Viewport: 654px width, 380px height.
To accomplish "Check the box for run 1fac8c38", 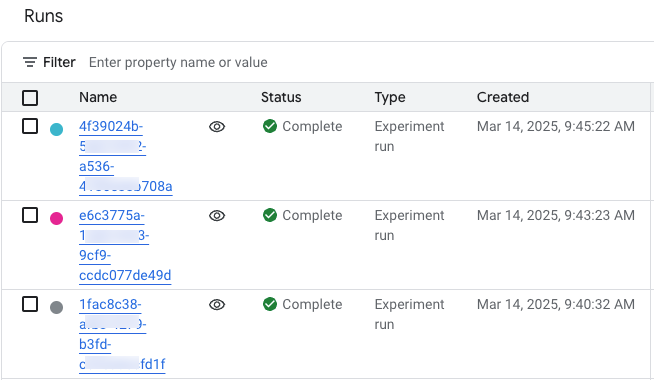I will (x=30, y=305).
